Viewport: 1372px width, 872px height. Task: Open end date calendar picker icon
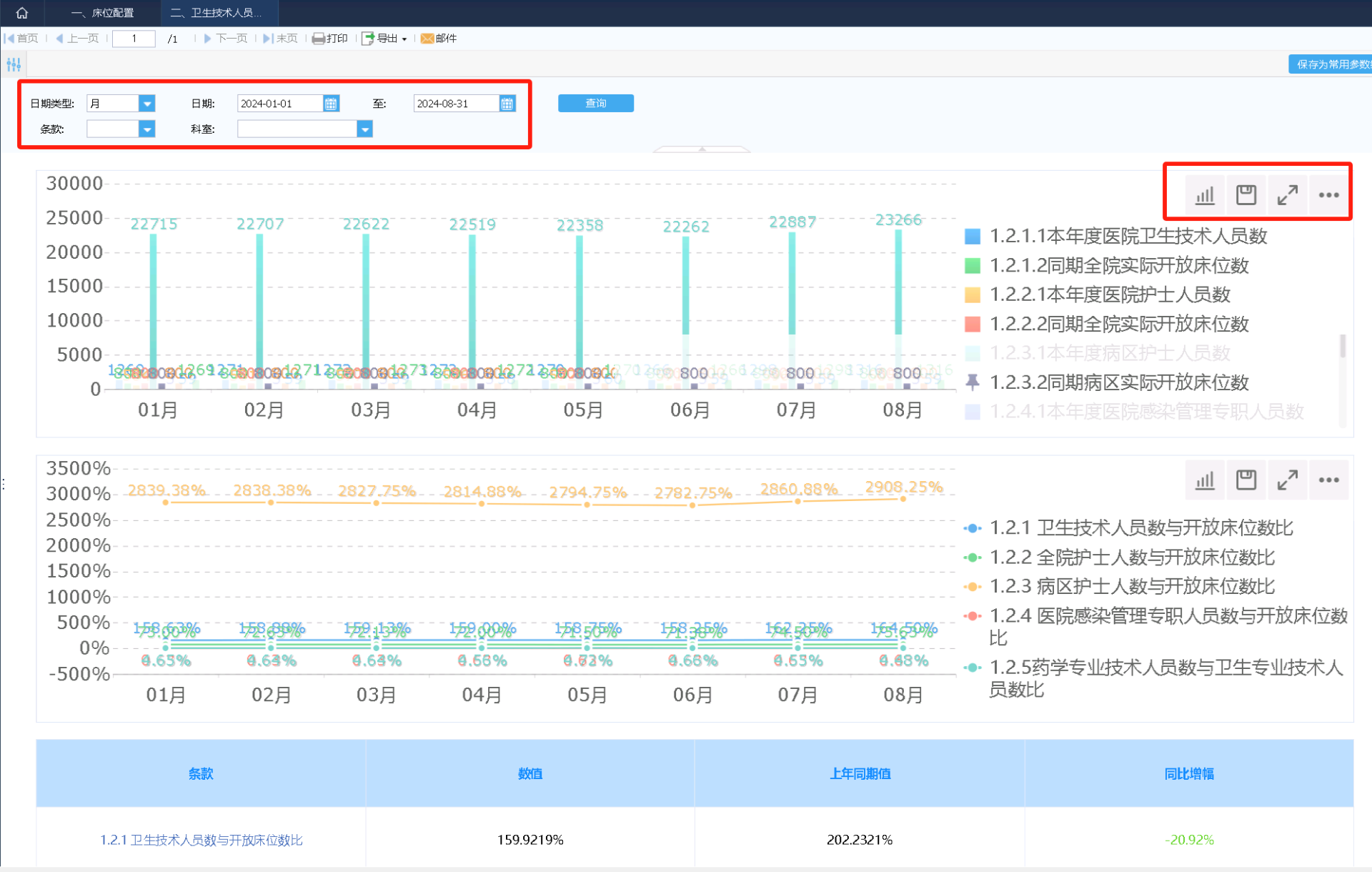coord(507,104)
